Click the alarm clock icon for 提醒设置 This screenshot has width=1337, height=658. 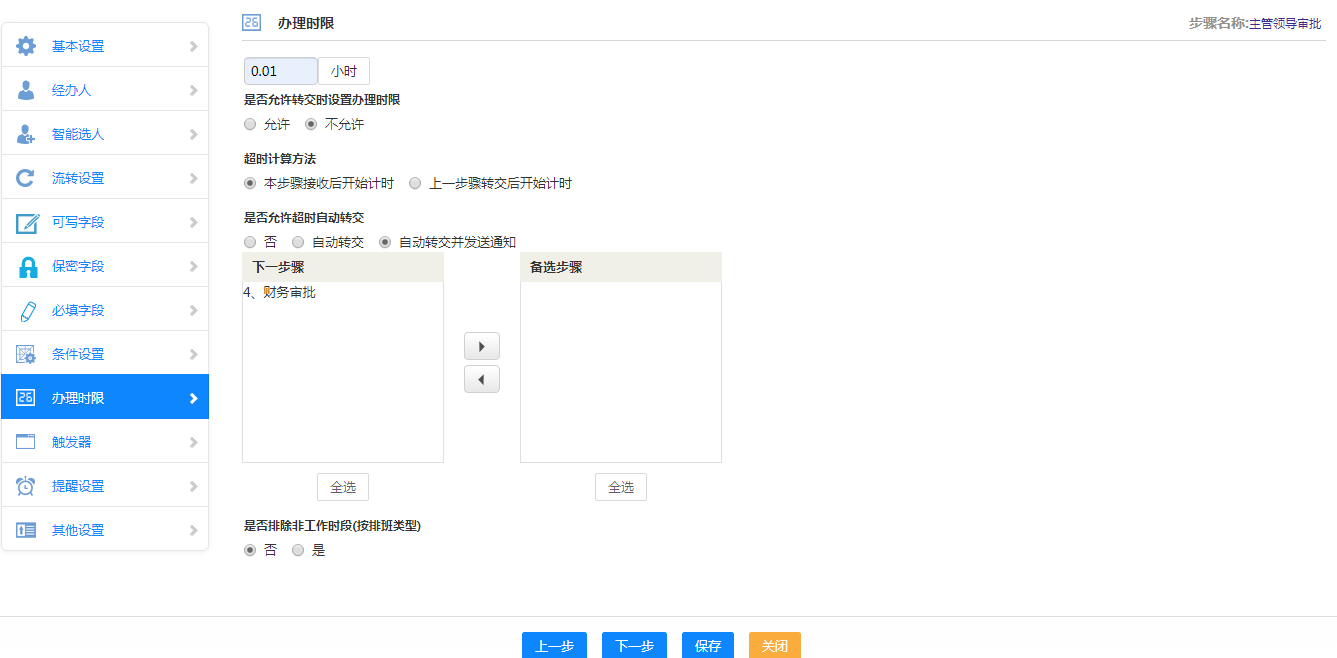pos(26,486)
